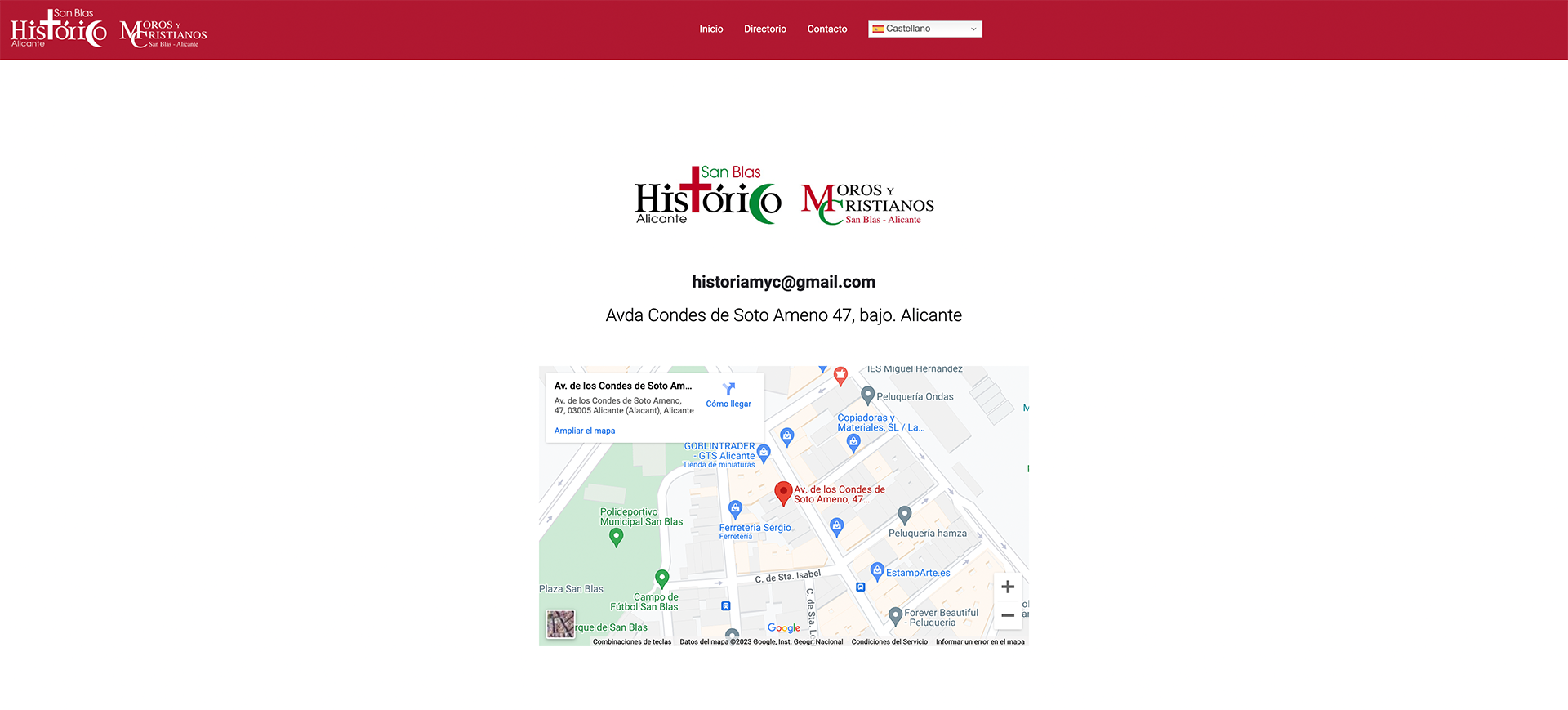This screenshot has width=1568, height=710.
Task: Click Informar un error en el mapa
Action: tap(980, 642)
